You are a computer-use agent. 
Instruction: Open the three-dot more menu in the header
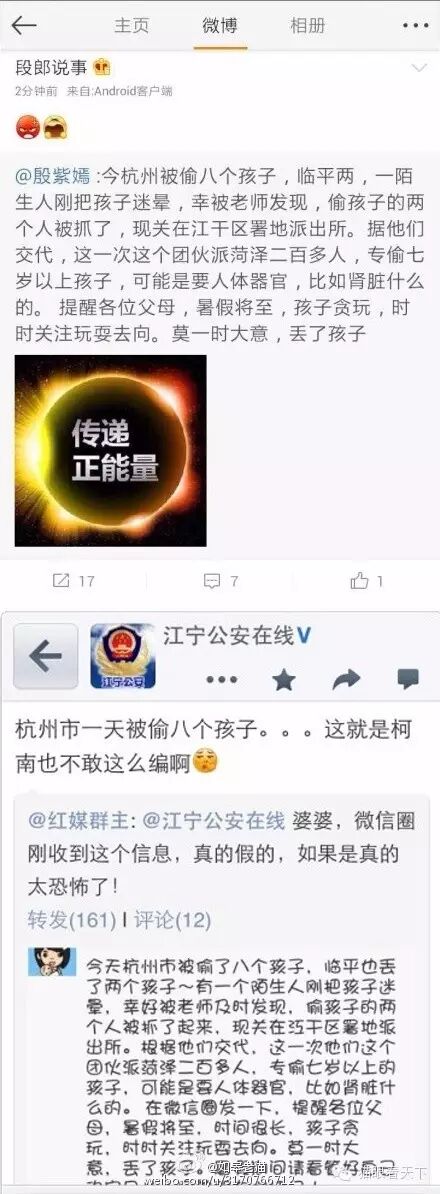(x=416, y=26)
